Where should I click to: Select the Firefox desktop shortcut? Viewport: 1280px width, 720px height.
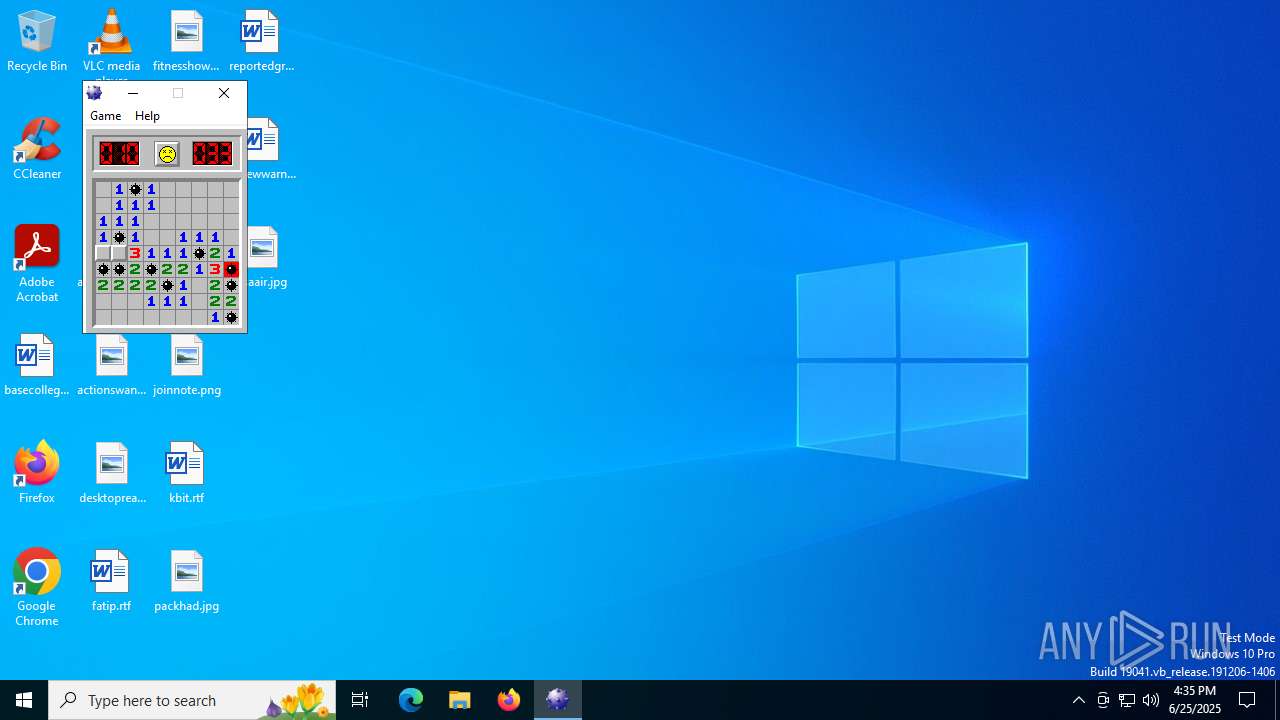click(37, 473)
